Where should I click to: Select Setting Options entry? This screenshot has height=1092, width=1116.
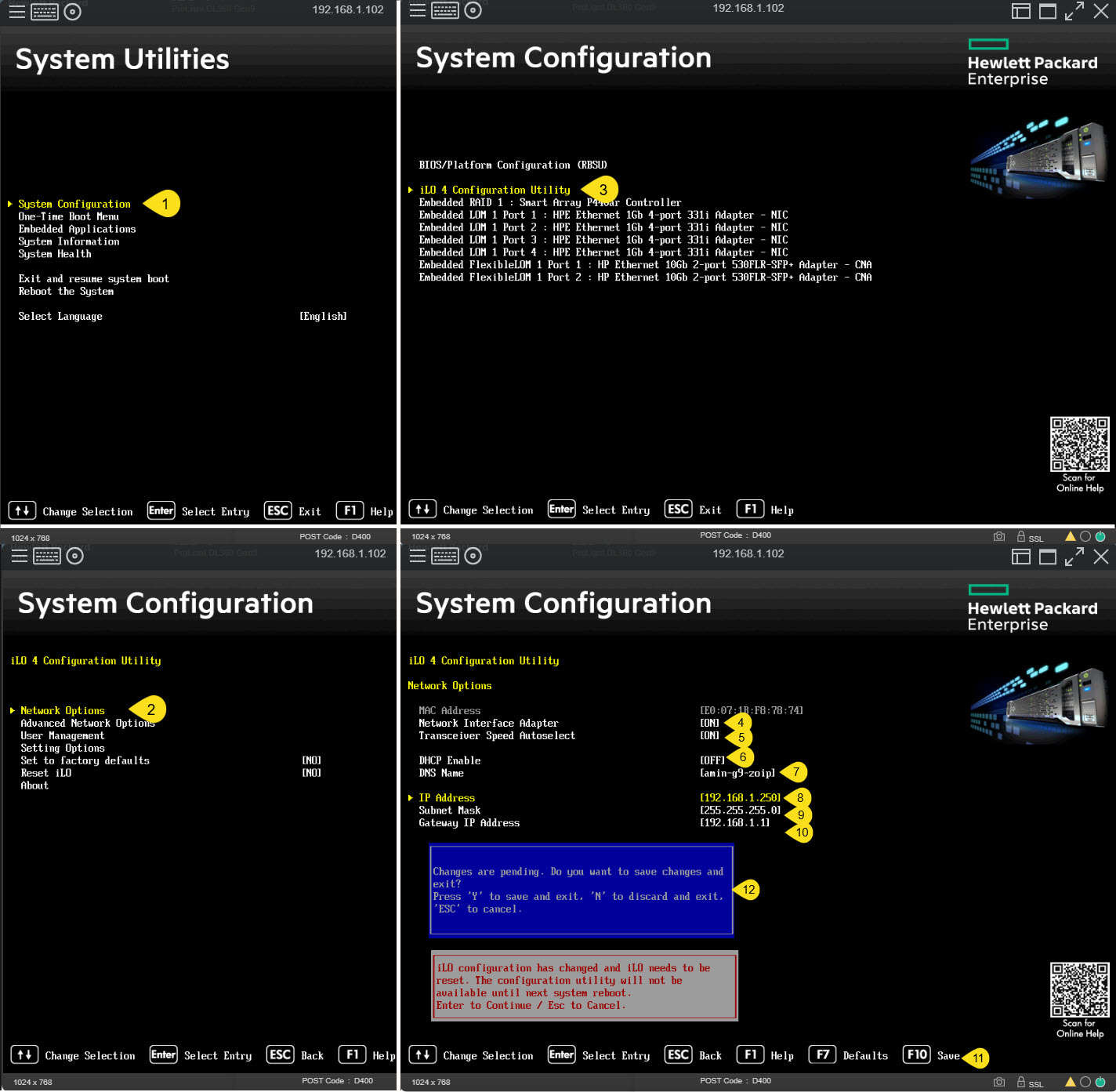coord(63,749)
